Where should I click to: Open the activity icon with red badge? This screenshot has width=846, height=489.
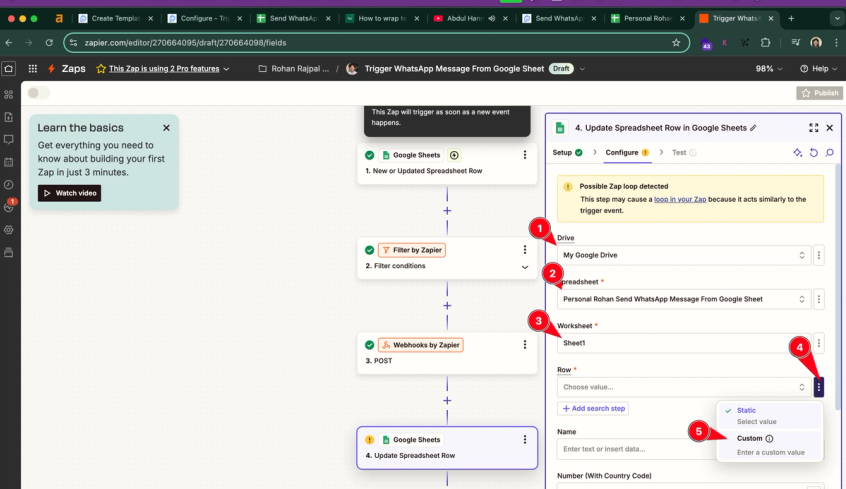[x=9, y=206]
